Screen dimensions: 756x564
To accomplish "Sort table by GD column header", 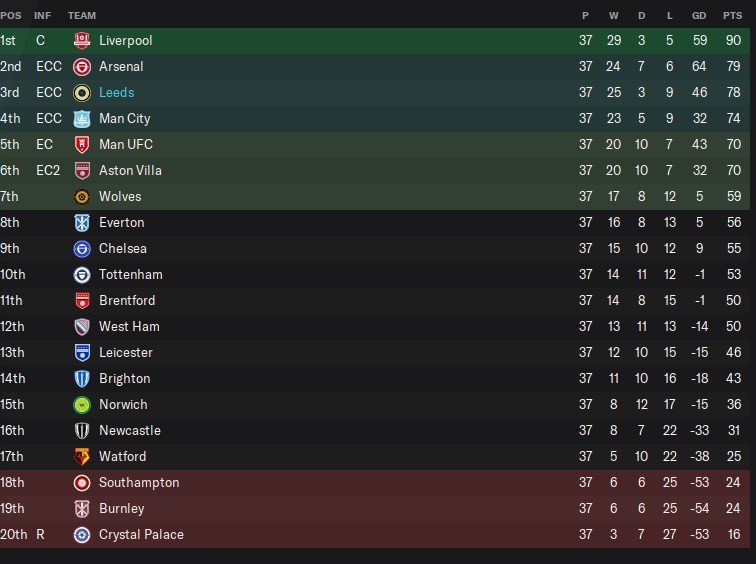I will (x=699, y=16).
